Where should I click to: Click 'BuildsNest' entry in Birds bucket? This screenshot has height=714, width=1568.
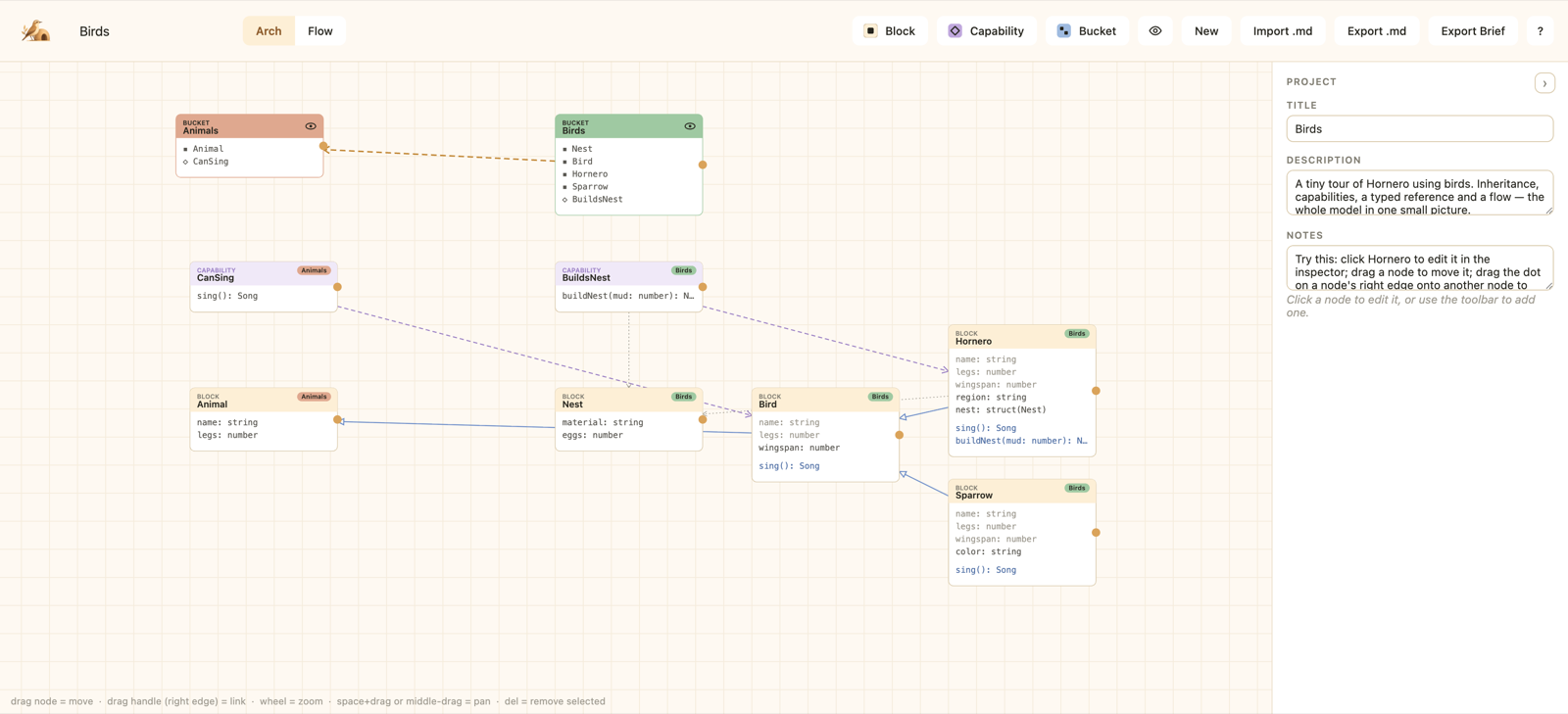pyautogui.click(x=598, y=200)
